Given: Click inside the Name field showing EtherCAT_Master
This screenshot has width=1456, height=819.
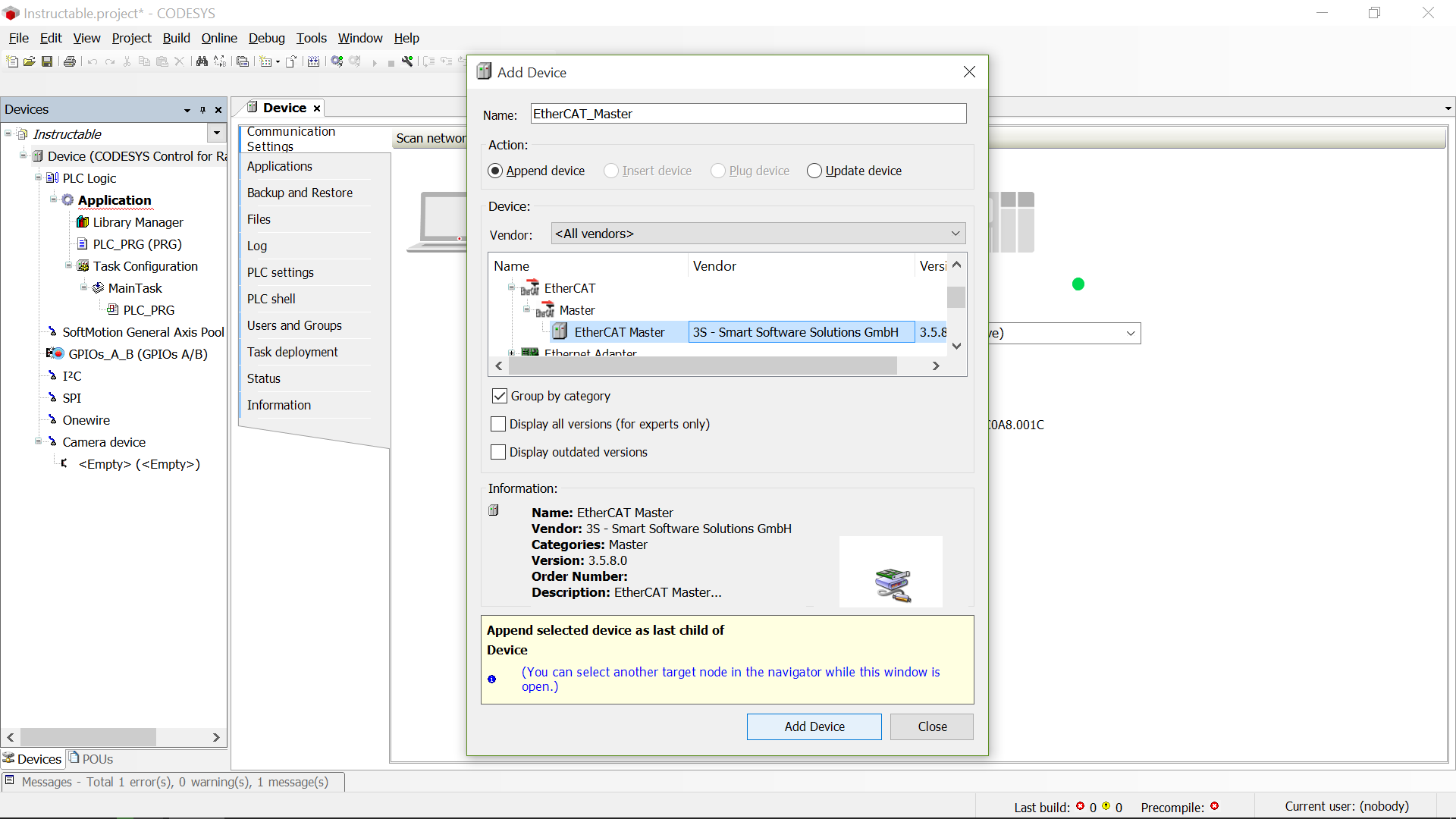Looking at the screenshot, I should [748, 113].
